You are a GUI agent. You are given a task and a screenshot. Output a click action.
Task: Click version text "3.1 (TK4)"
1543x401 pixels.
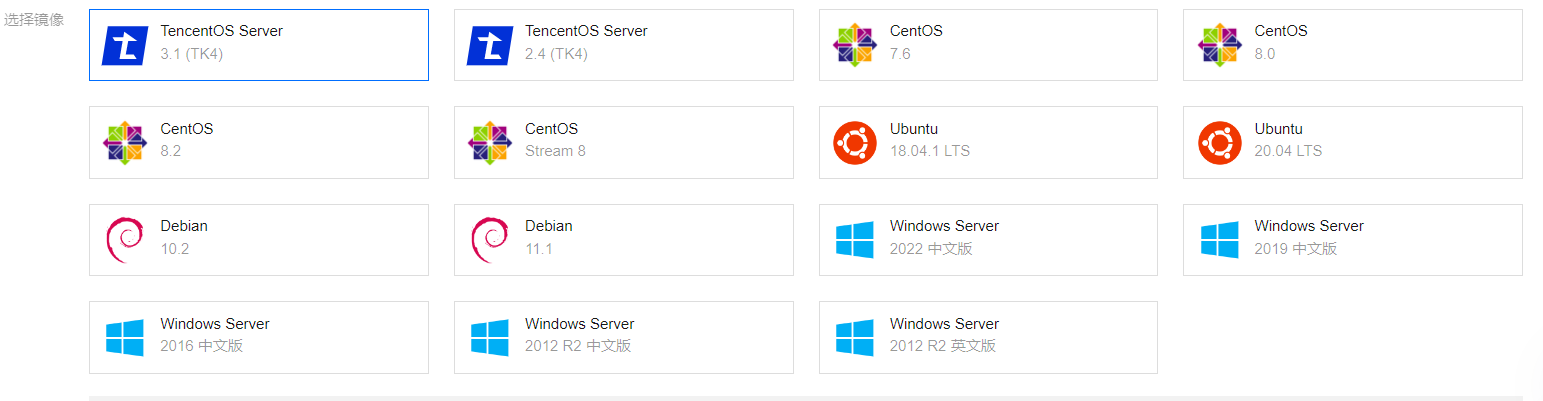point(192,54)
